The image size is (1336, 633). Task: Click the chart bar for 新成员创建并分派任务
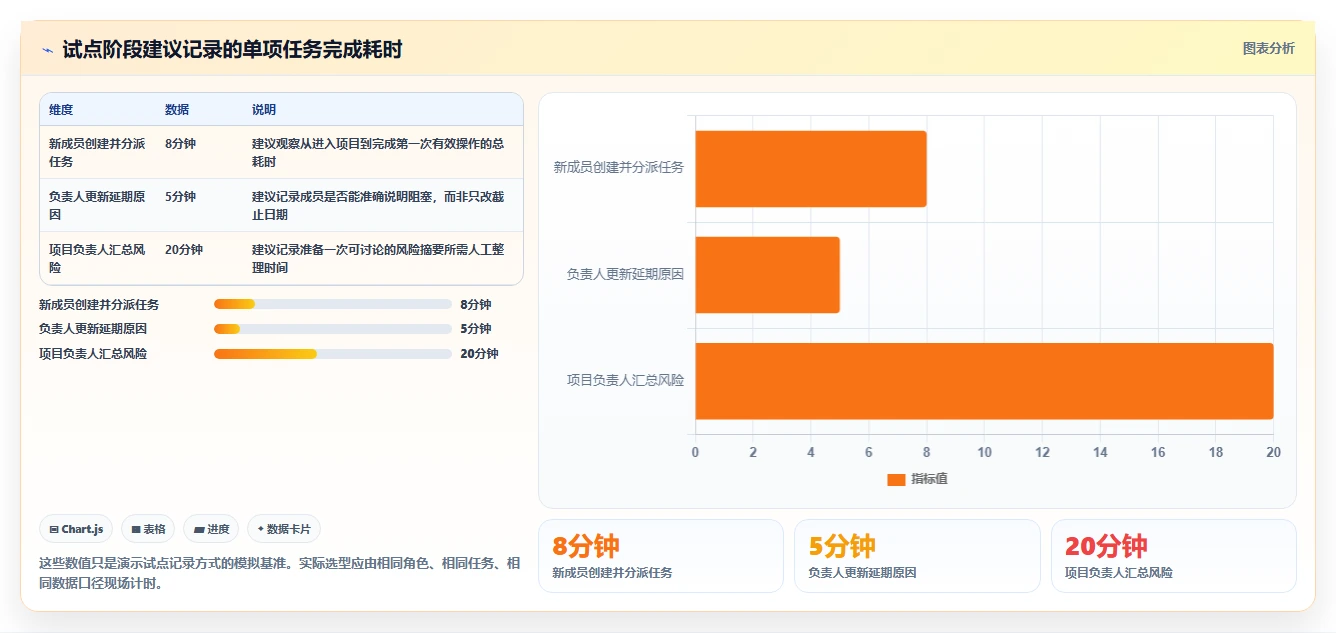[811, 169]
